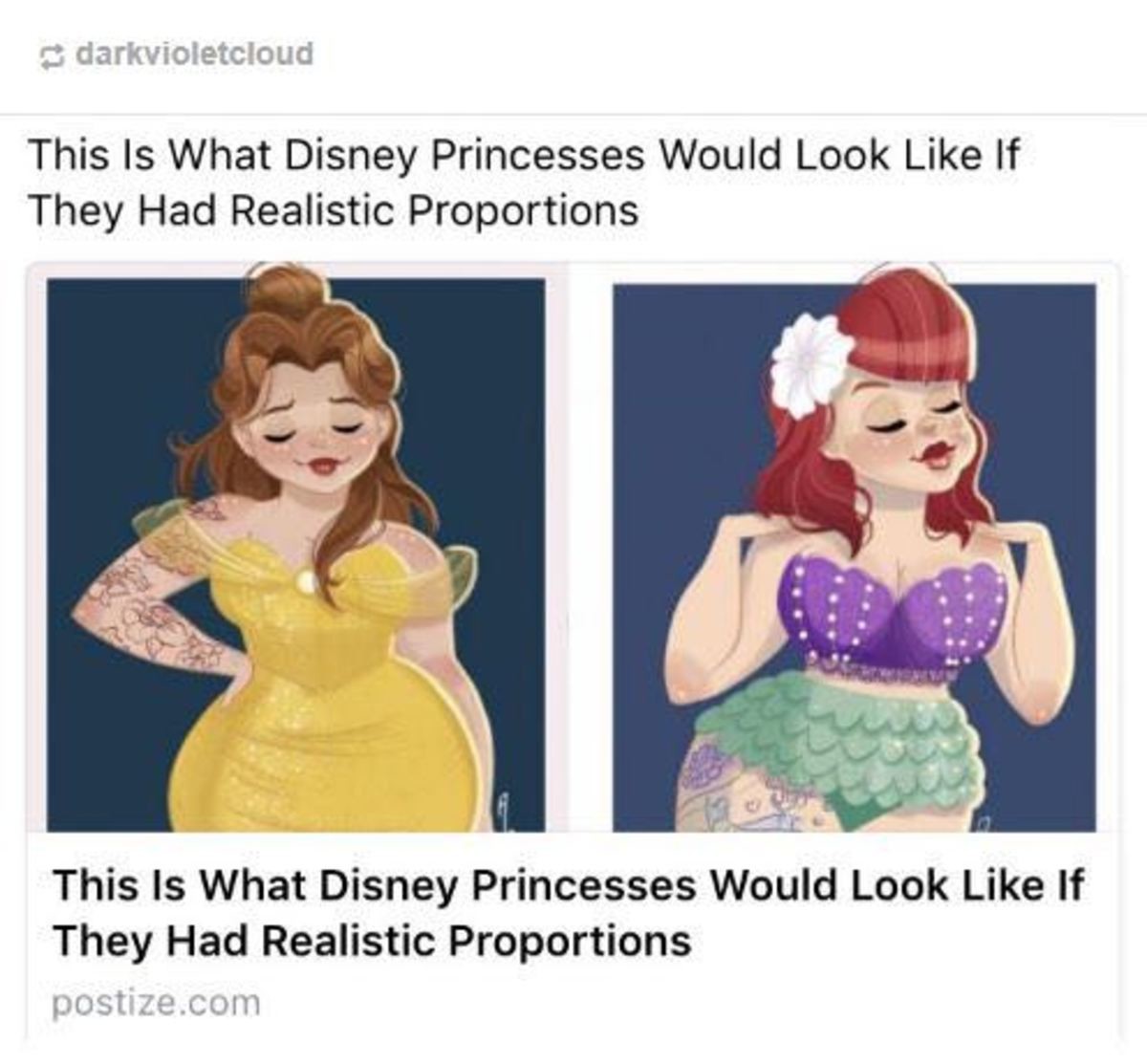View the yellow dress princess illustration
The image size is (1147, 1064).
point(296,554)
